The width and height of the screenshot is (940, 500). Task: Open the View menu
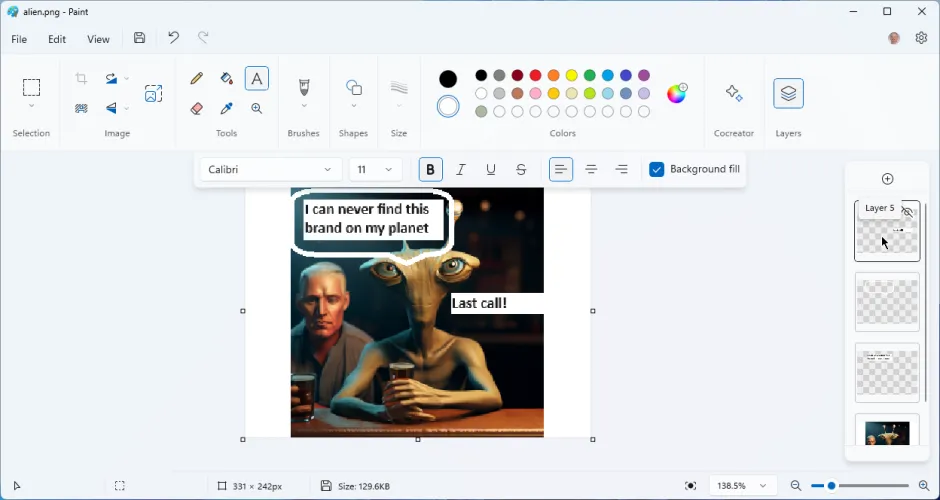point(98,39)
